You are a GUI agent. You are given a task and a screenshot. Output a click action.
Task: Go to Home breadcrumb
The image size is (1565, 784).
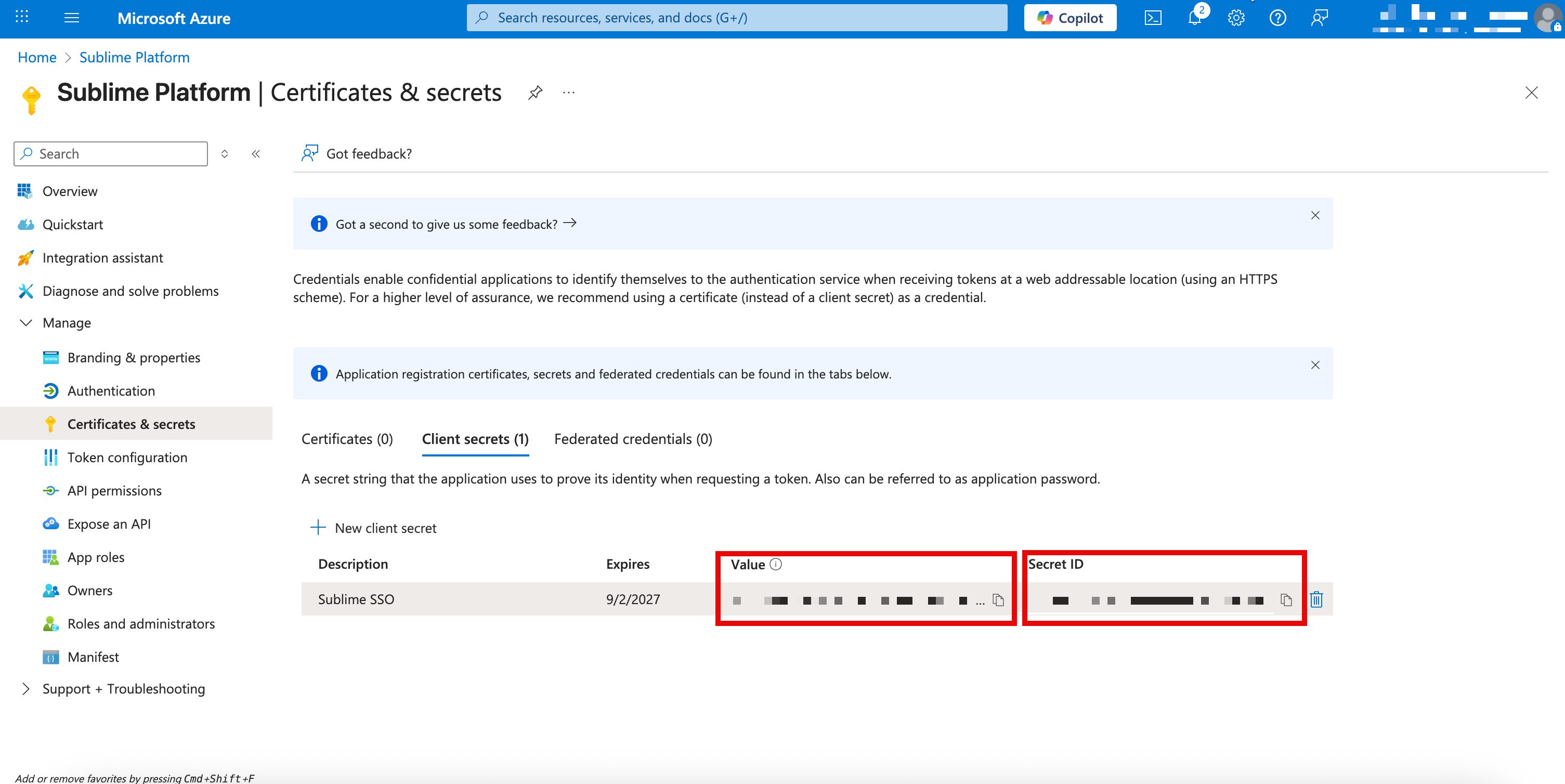[x=37, y=57]
